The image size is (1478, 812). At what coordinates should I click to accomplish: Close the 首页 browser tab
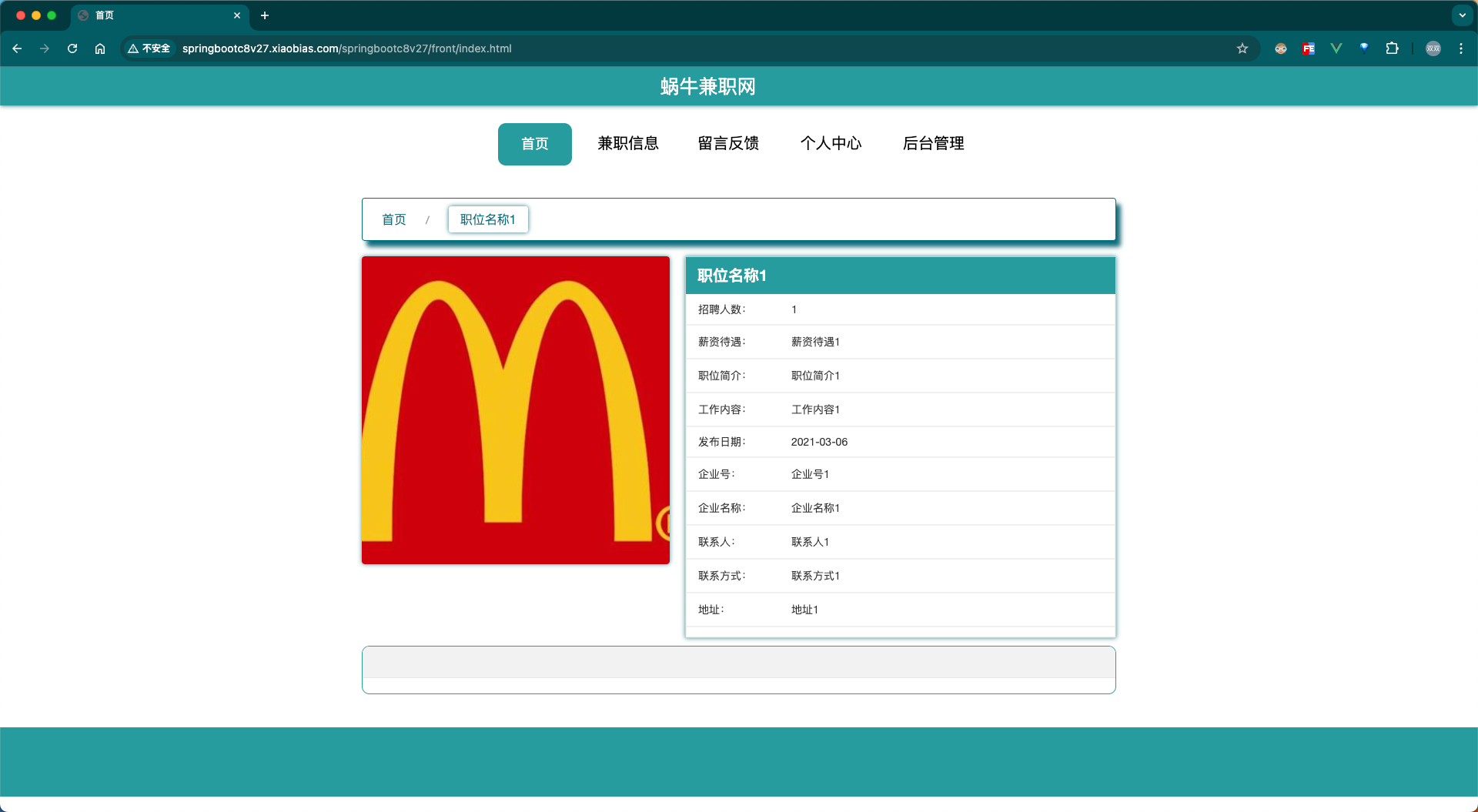point(237,15)
